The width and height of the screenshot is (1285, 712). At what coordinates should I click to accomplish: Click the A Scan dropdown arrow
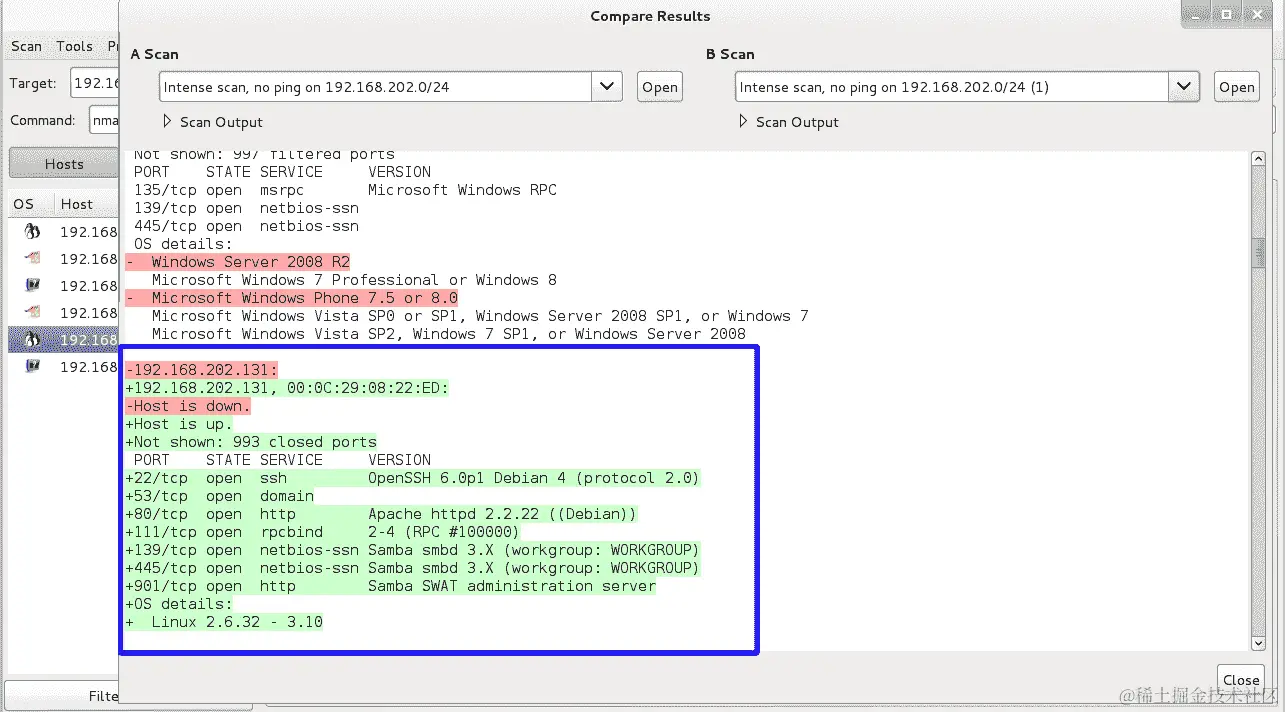pyautogui.click(x=607, y=87)
